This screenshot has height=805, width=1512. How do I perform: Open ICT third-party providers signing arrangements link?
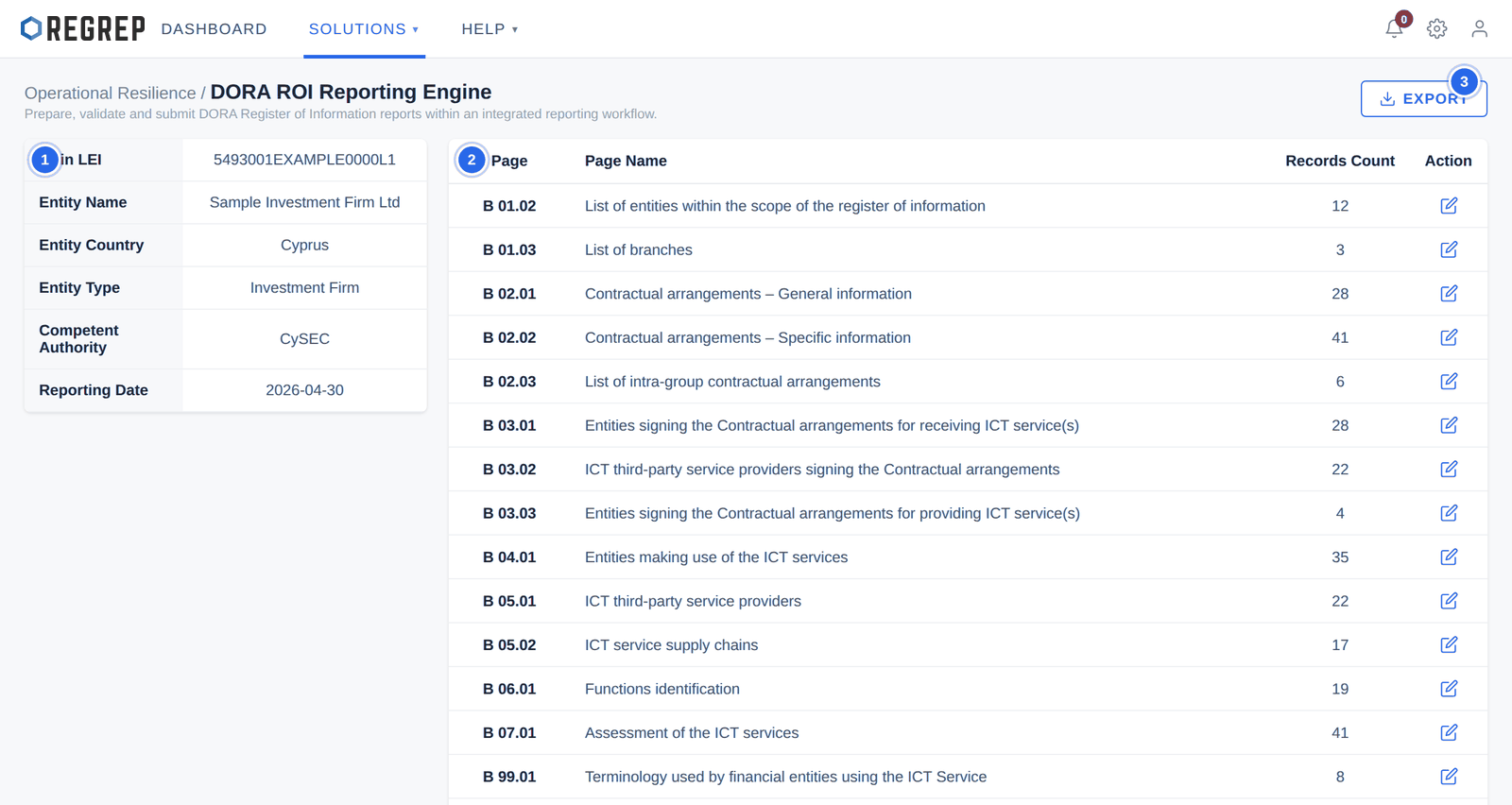click(822, 470)
